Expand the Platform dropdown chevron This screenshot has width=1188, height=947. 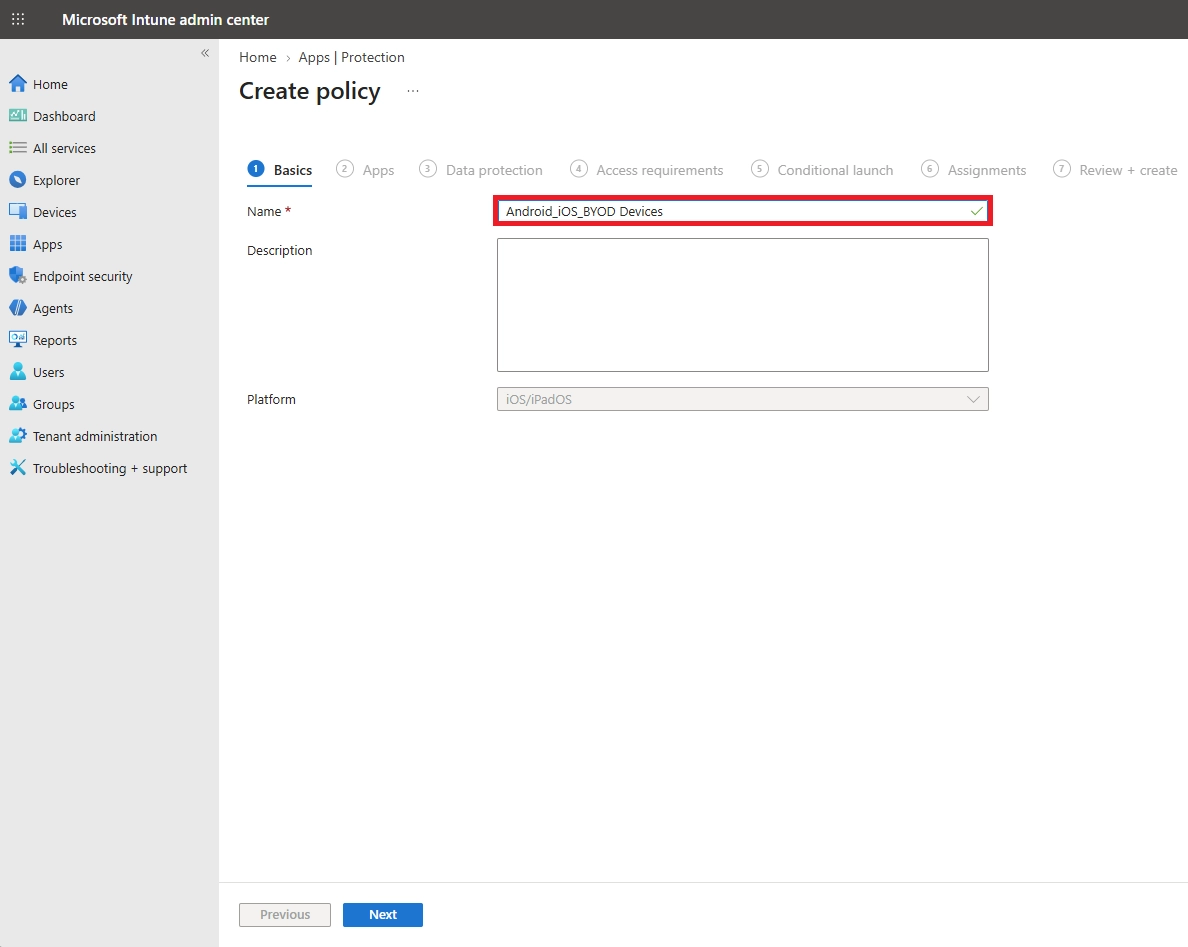pos(974,399)
